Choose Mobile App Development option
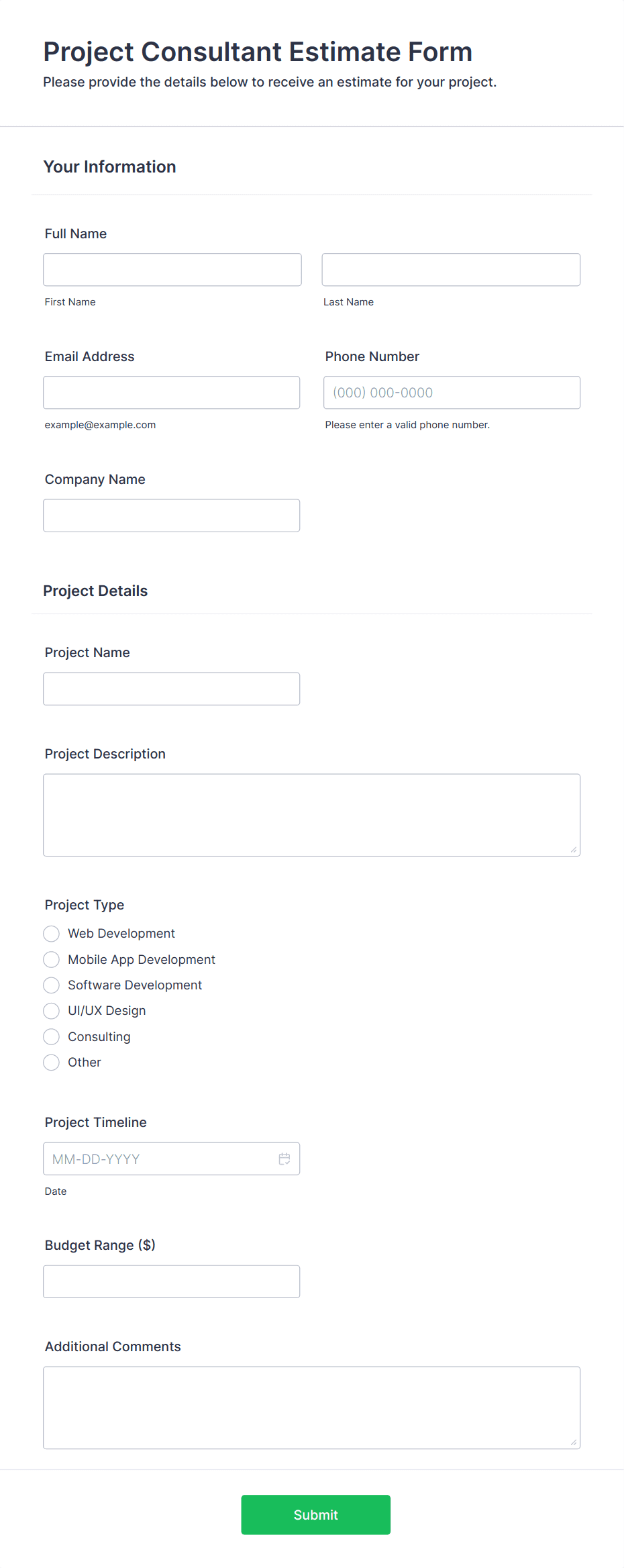 pyautogui.click(x=51, y=959)
